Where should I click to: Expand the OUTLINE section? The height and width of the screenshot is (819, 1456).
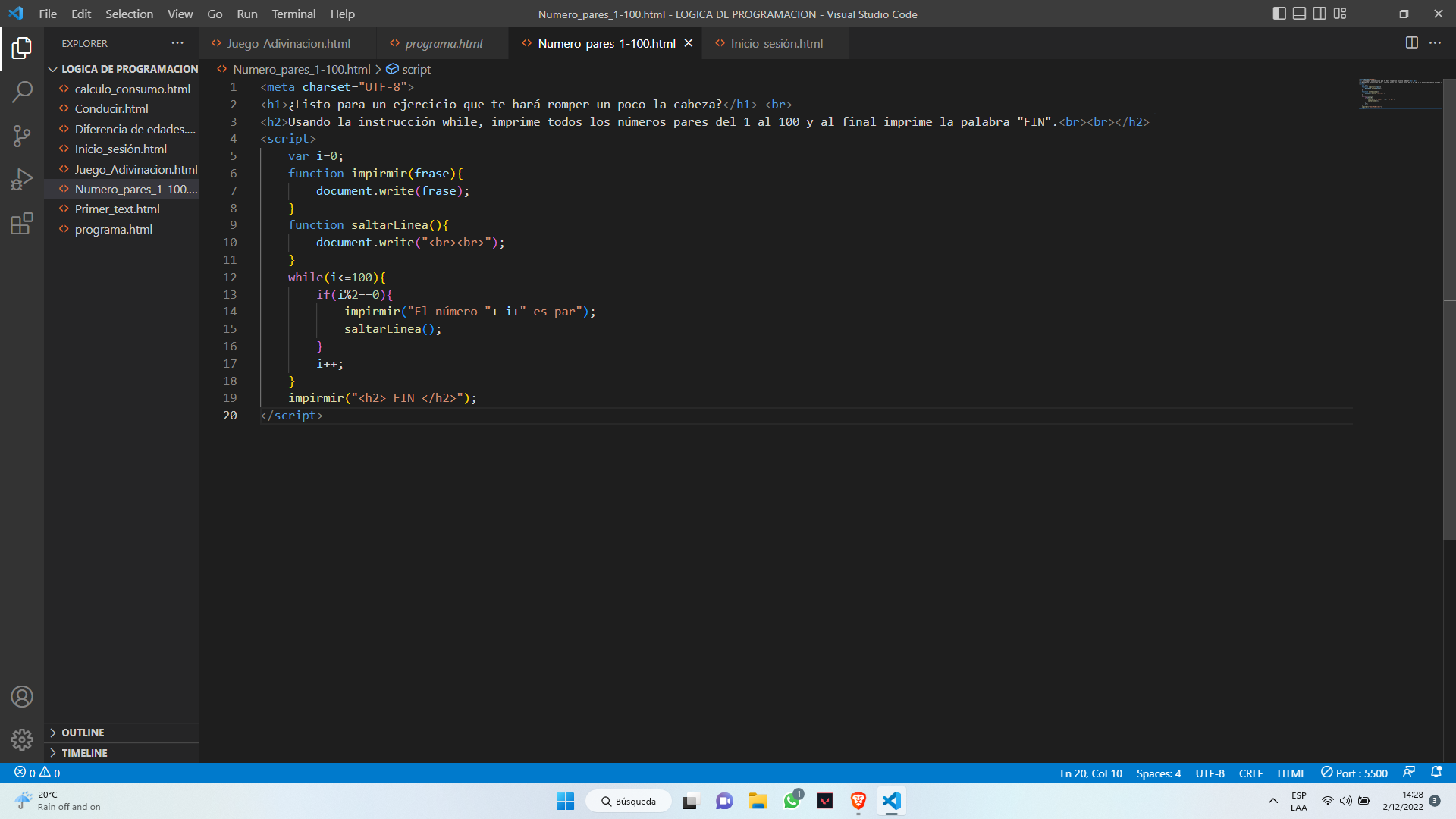point(122,733)
